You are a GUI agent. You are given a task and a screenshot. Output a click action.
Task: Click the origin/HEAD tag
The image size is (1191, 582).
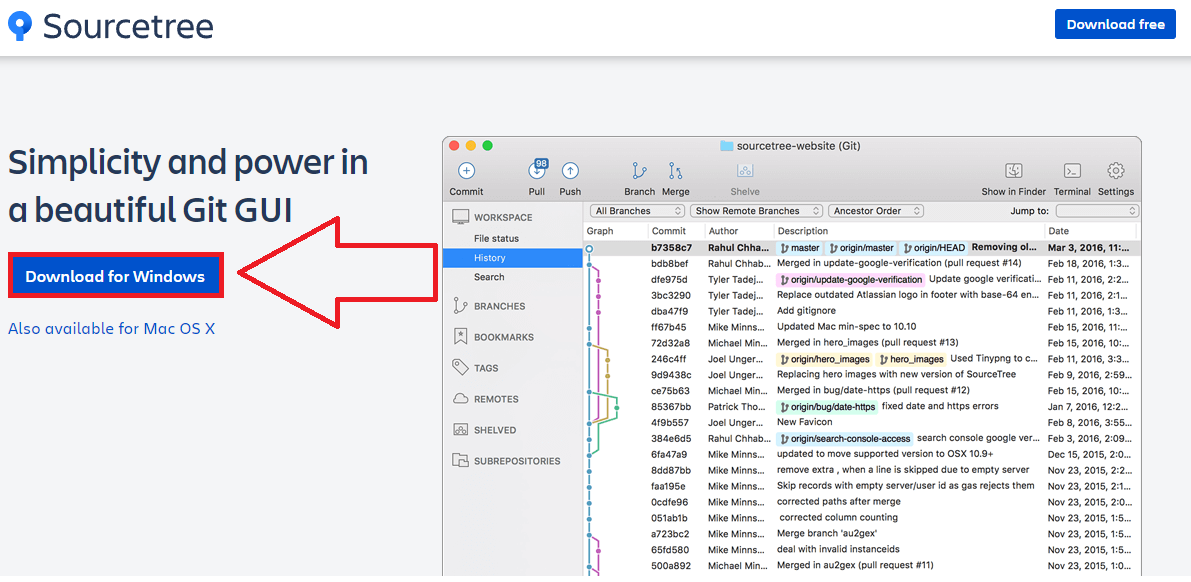click(934, 248)
